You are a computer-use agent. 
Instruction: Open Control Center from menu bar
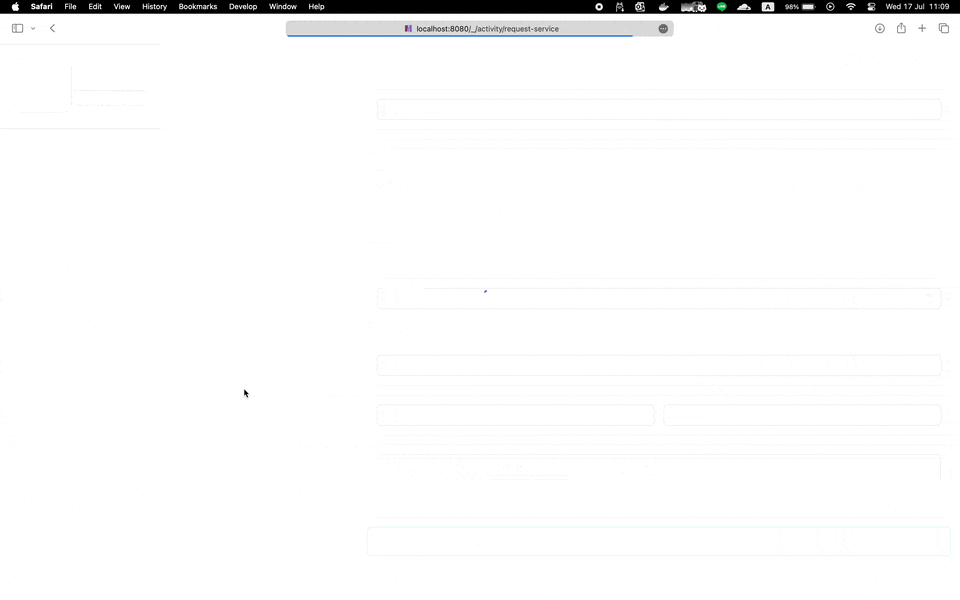tap(871, 6)
